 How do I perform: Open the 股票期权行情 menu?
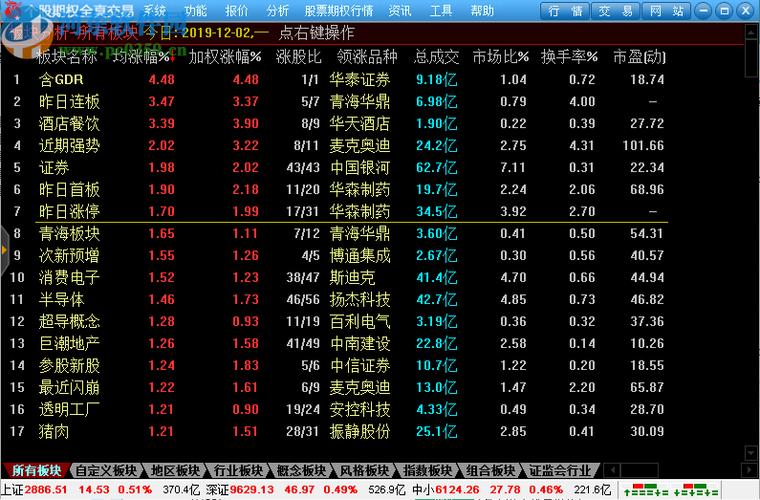pyautogui.click(x=339, y=10)
